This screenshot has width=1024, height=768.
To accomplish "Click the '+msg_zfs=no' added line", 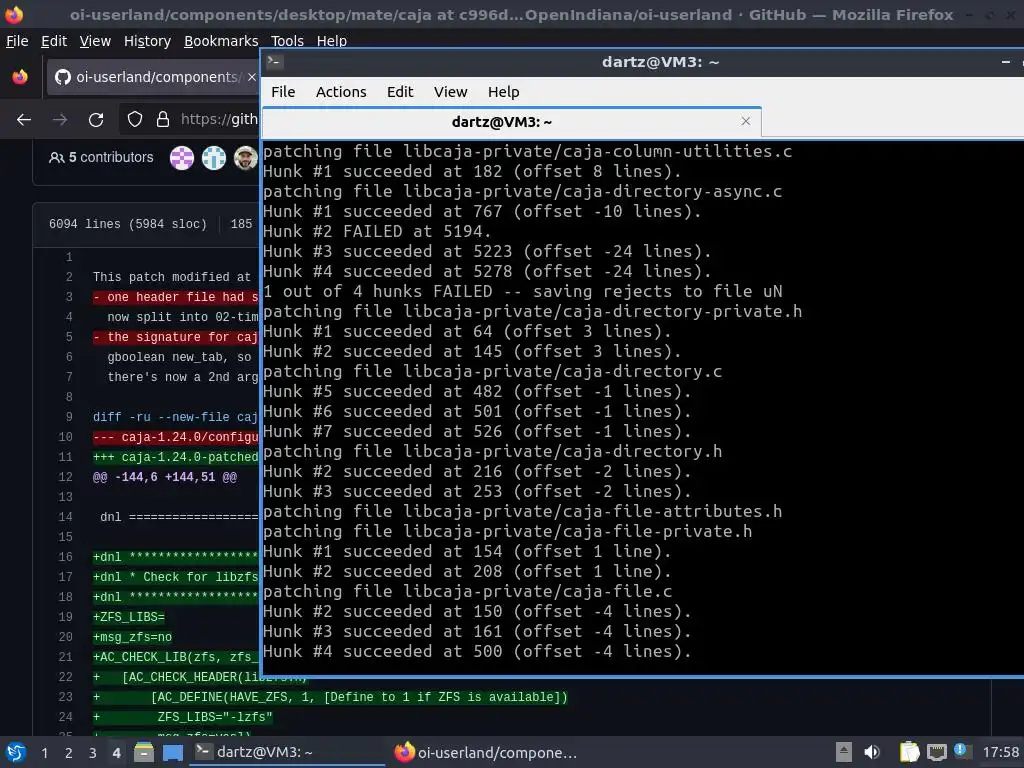I will 133,637.
